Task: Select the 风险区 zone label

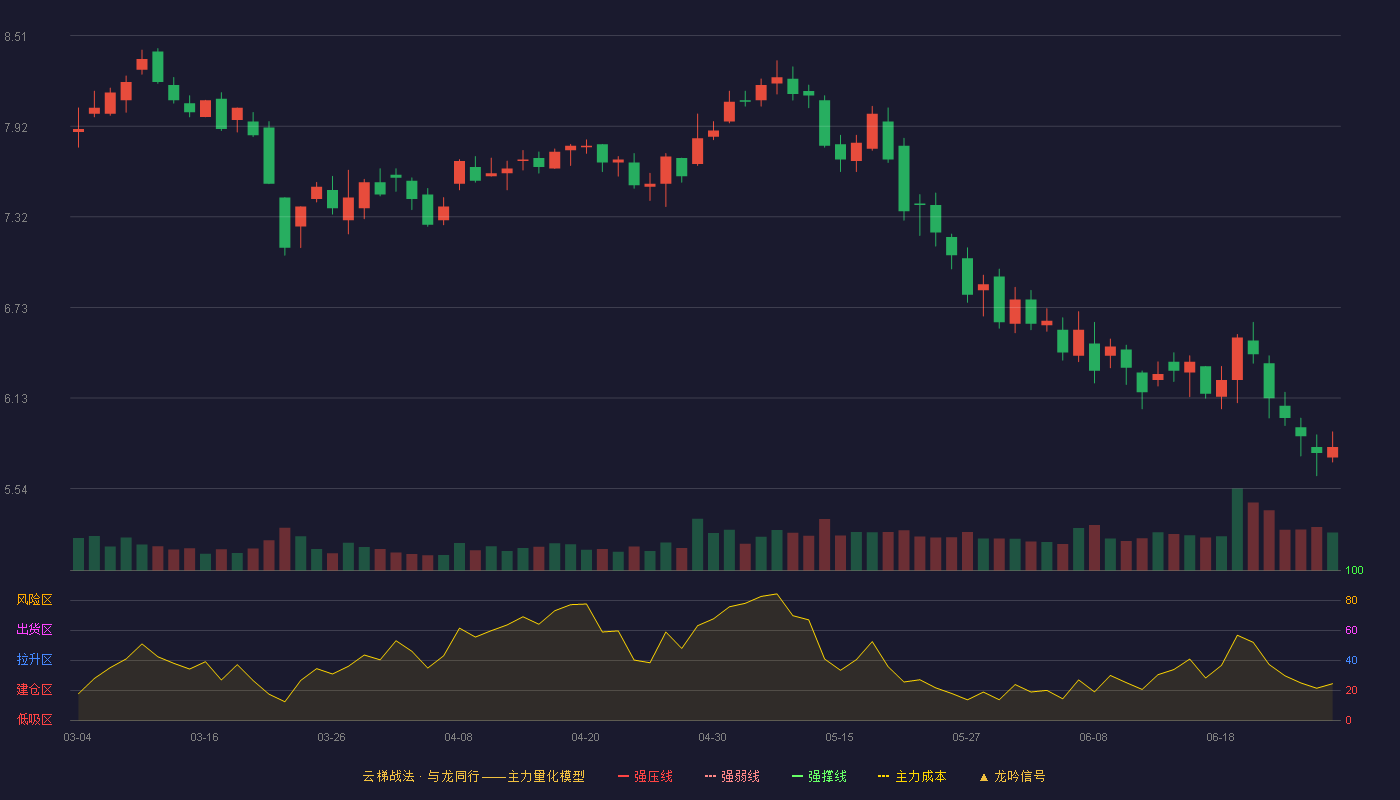Action: [34, 600]
